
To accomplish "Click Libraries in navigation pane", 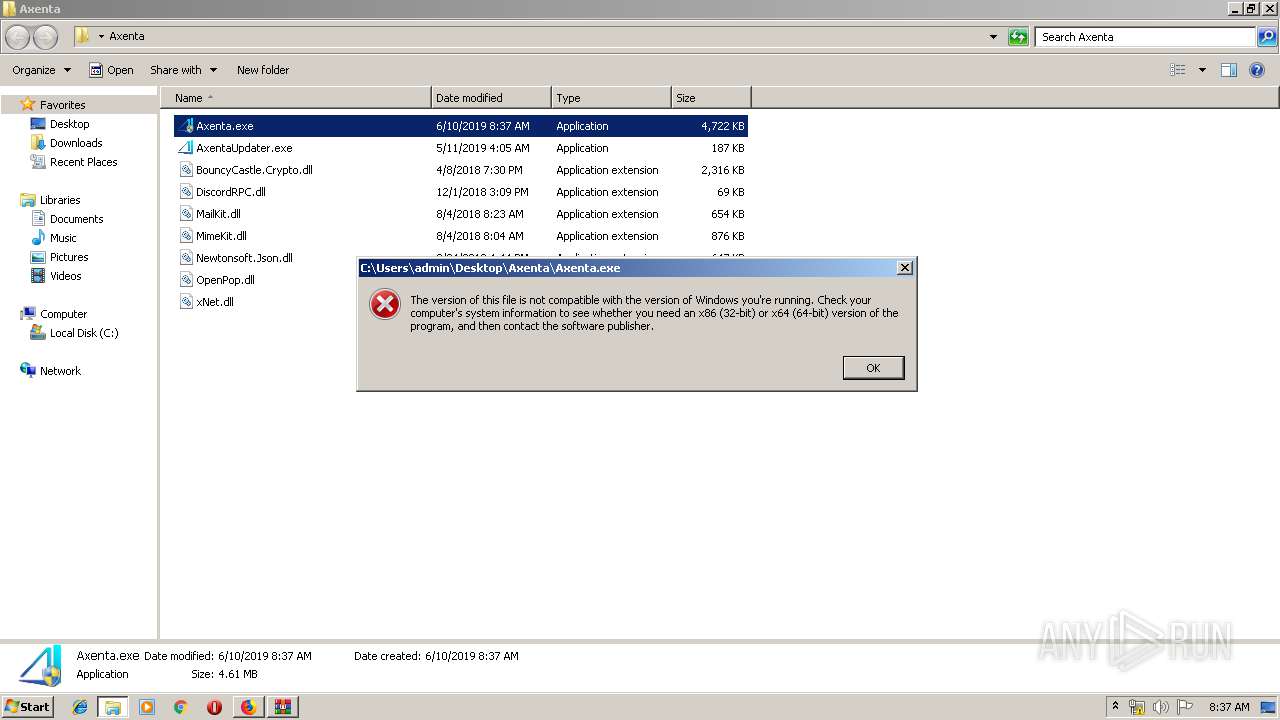I will point(60,200).
